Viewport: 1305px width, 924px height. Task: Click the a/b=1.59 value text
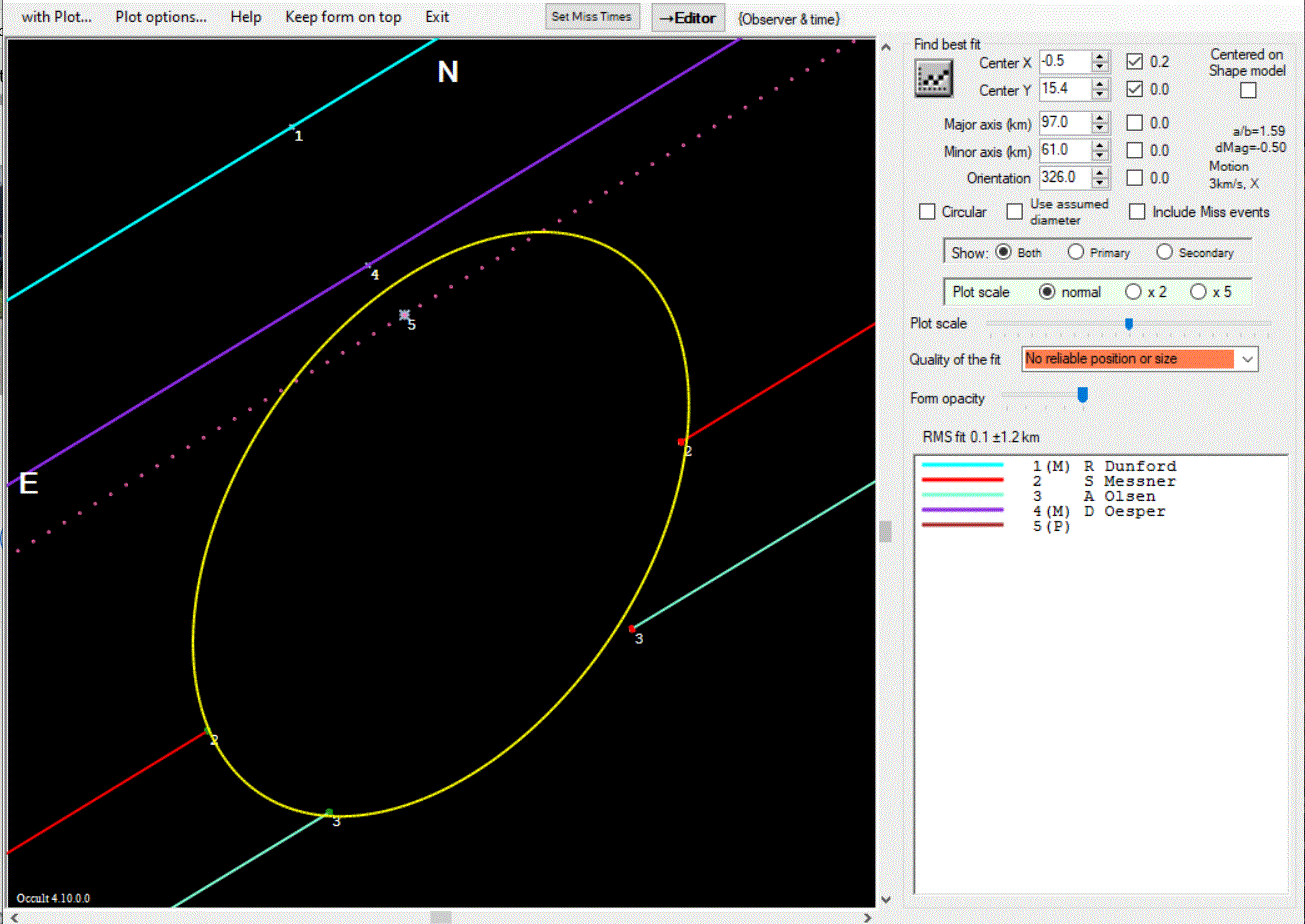tap(1259, 130)
